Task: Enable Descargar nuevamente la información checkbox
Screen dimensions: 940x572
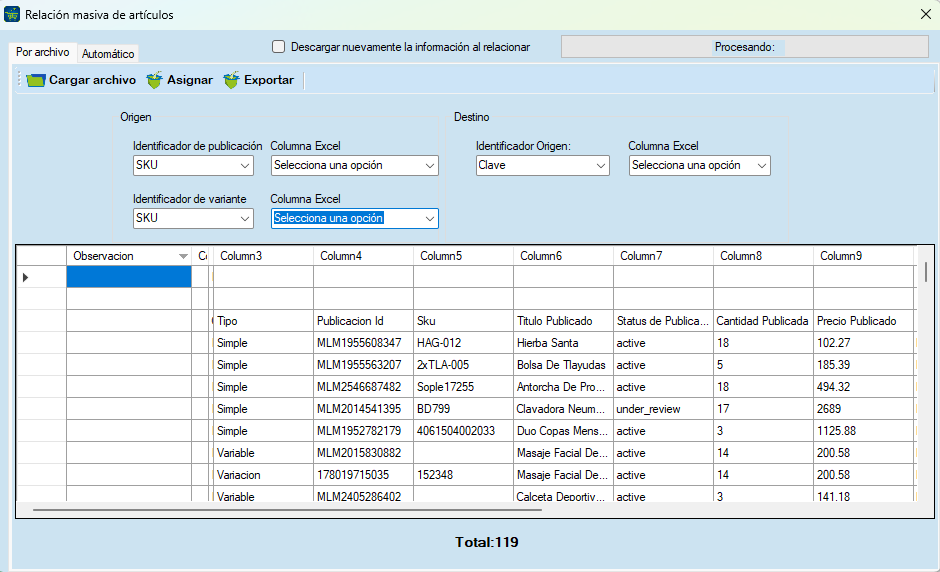Action: [x=279, y=46]
